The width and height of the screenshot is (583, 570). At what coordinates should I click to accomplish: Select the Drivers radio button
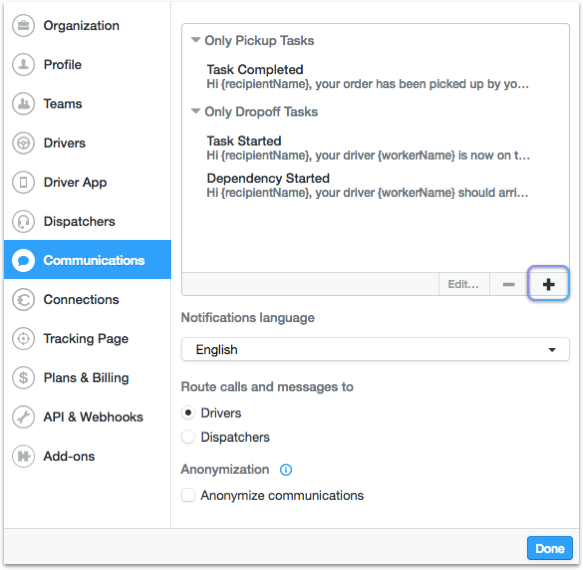(188, 413)
